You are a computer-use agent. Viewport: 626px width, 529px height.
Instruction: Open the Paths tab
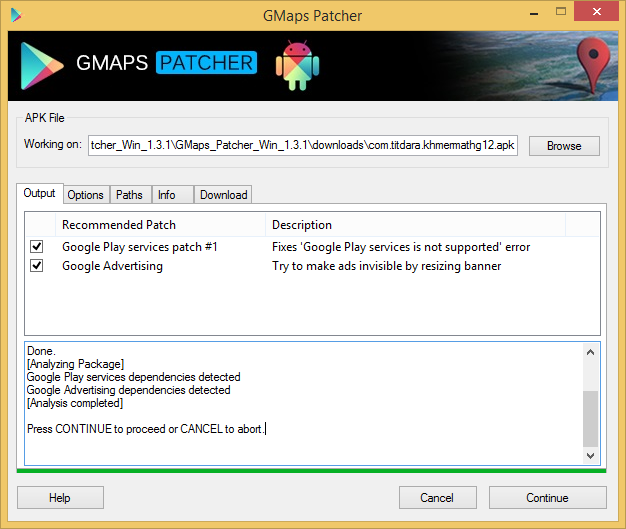[x=130, y=195]
